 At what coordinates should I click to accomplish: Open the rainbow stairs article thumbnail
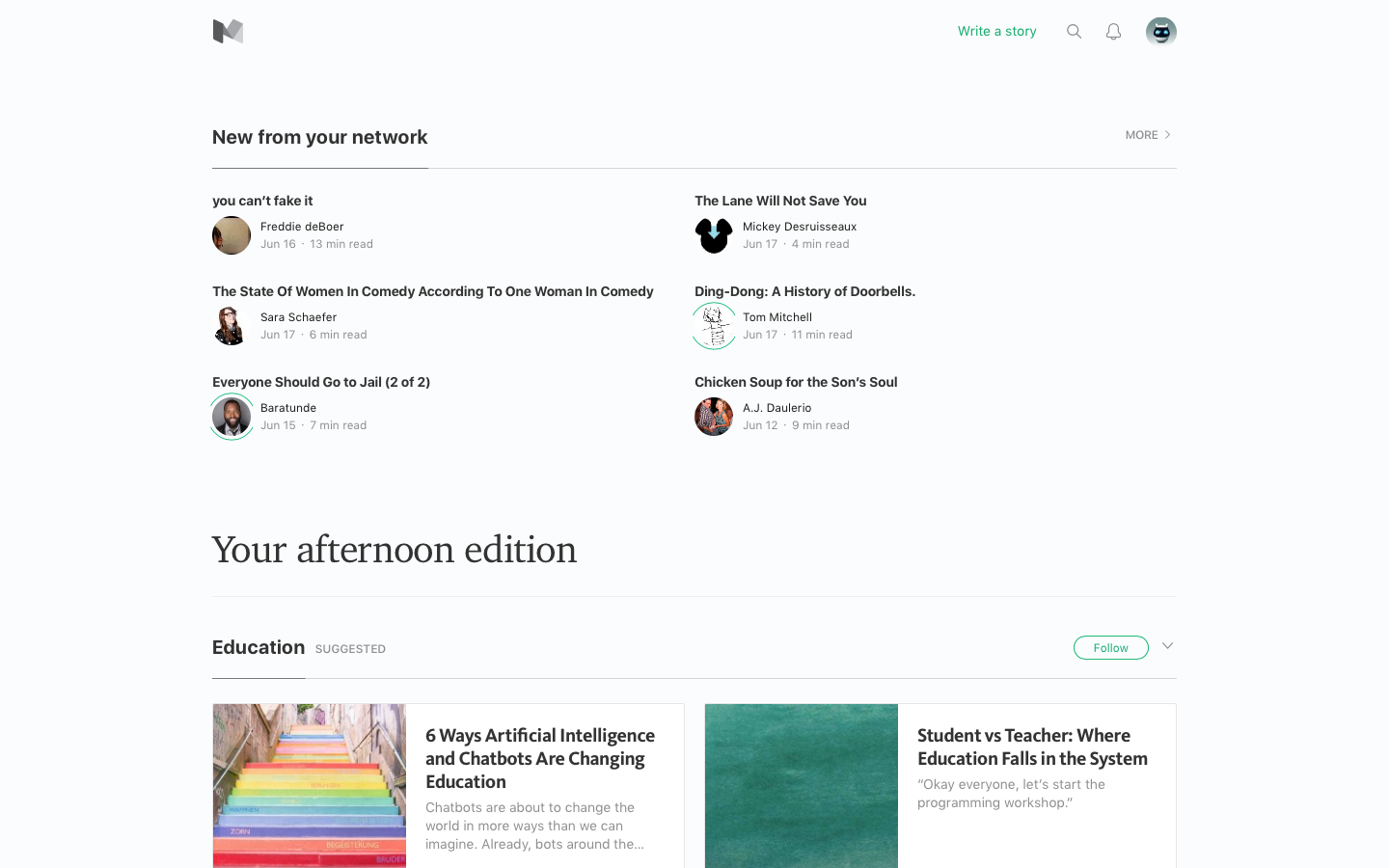click(310, 785)
